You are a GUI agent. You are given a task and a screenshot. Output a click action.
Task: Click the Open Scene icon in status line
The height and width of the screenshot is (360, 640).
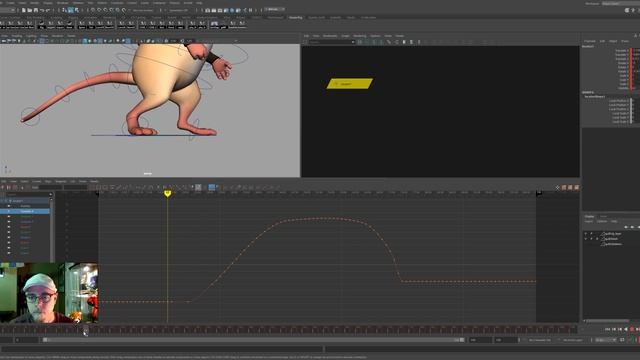point(30,10)
